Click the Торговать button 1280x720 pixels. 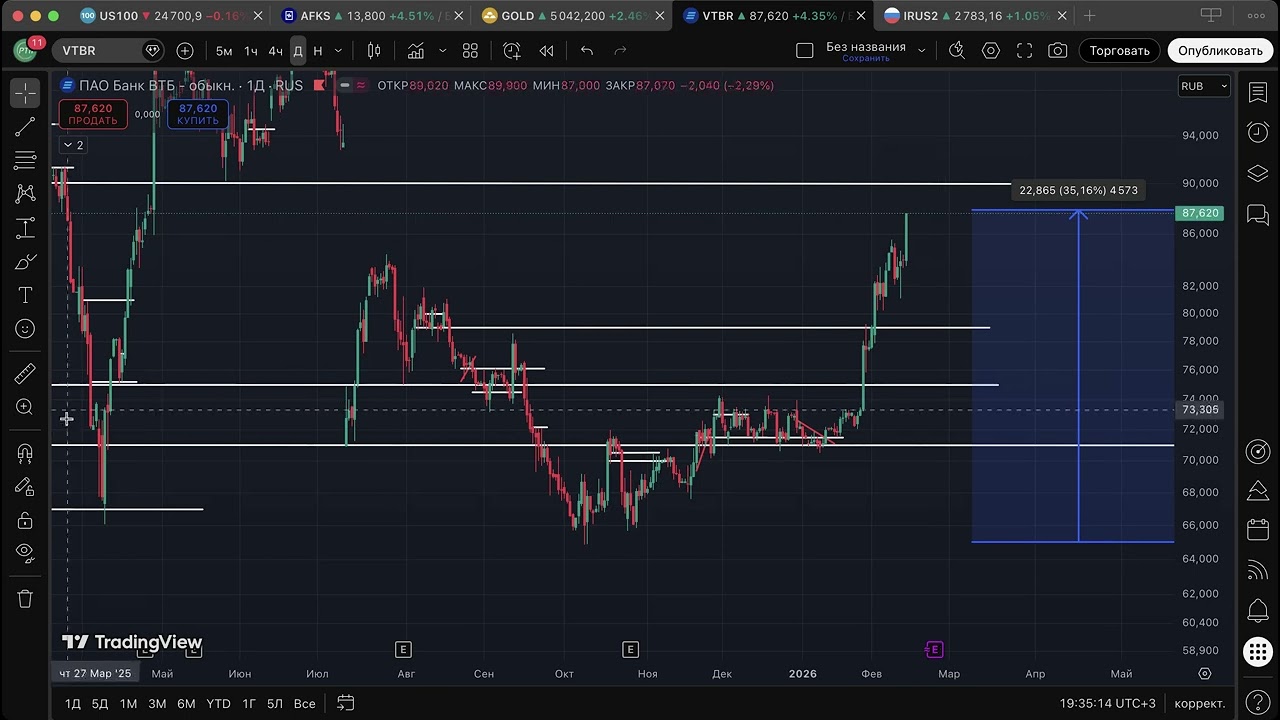(1119, 51)
